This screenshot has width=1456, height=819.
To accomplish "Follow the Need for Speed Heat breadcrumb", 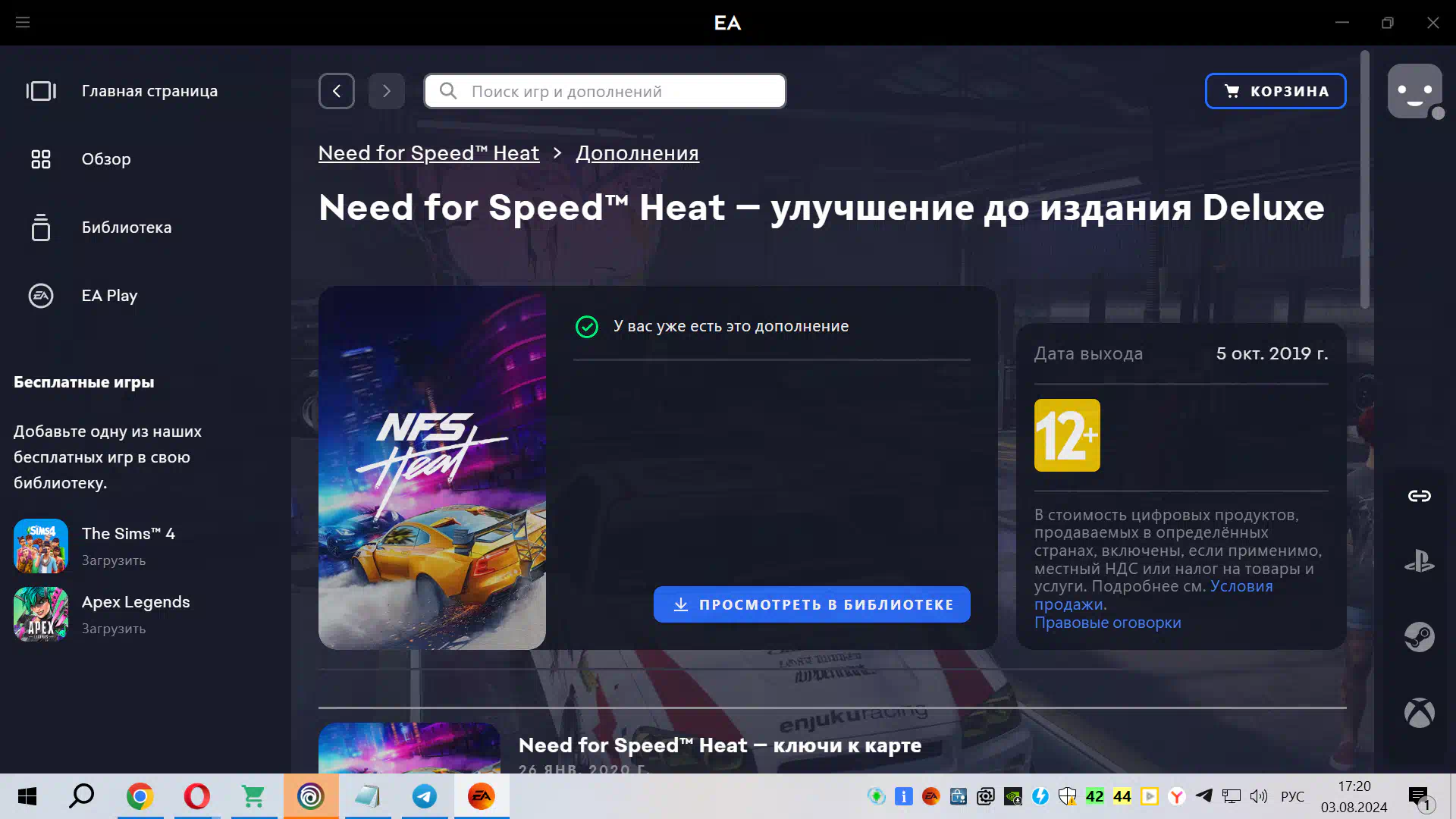I will tap(428, 153).
